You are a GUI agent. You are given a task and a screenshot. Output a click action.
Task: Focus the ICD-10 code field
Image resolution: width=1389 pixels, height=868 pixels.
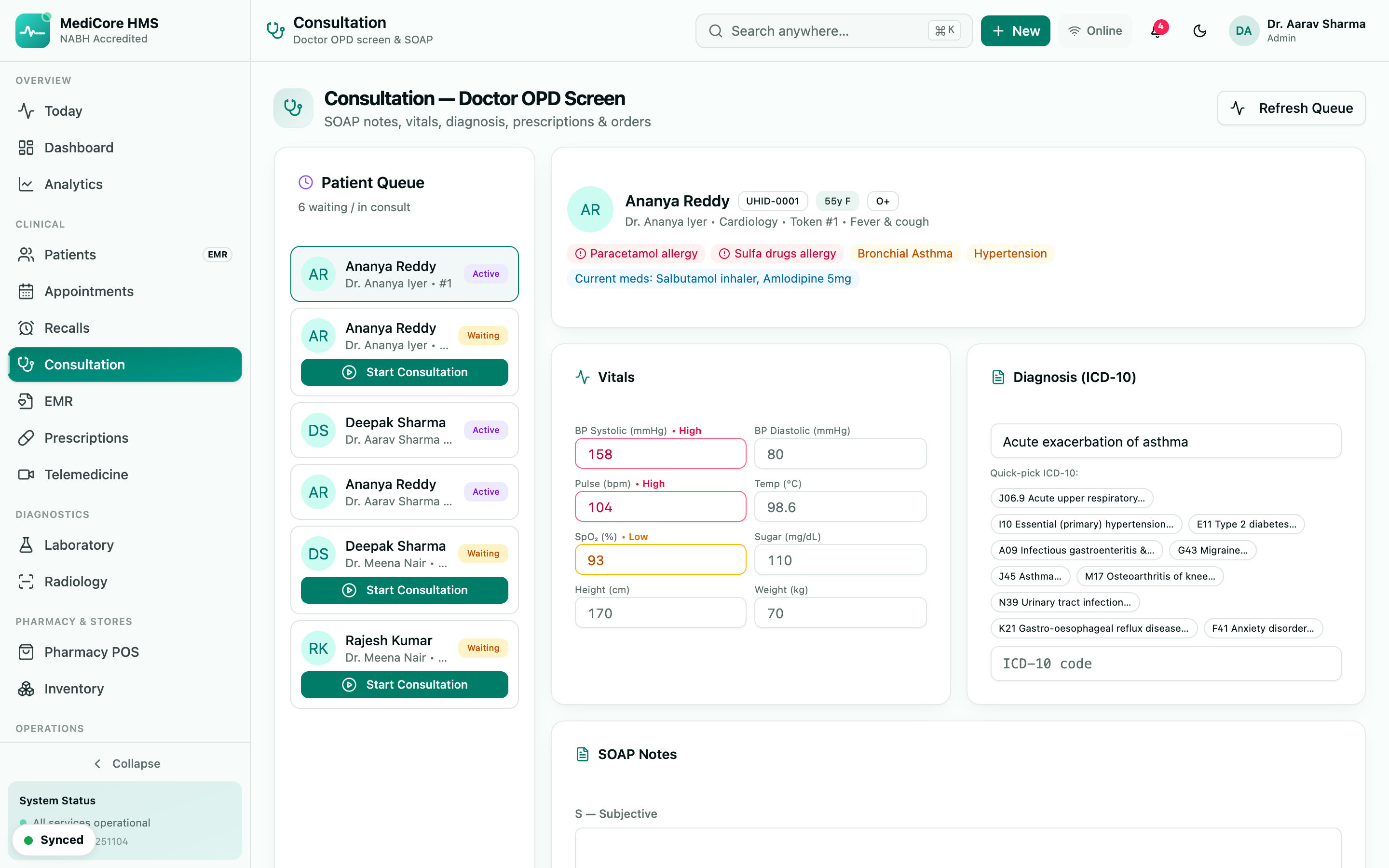(1165, 664)
